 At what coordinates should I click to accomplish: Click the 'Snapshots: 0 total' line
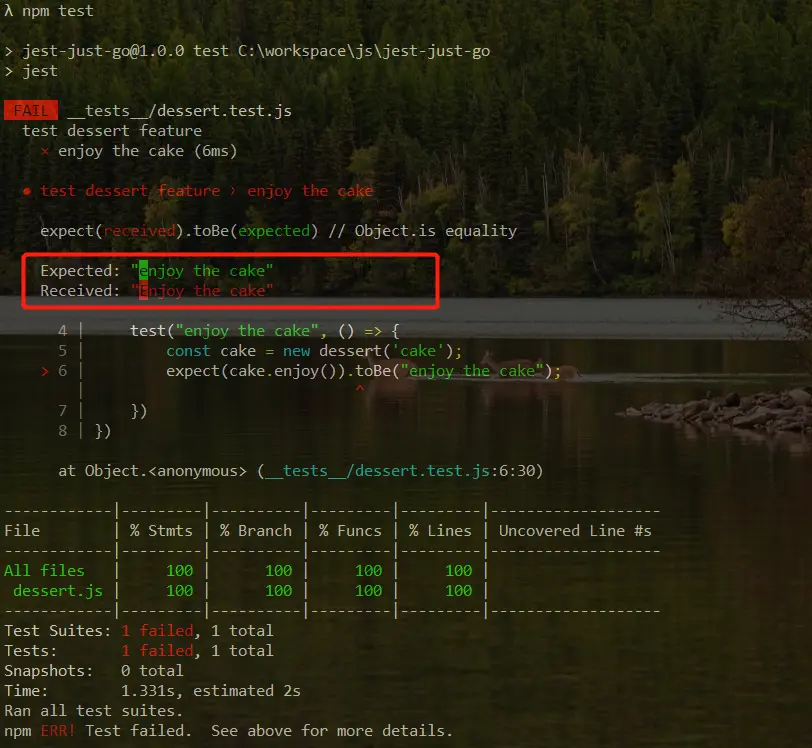(94, 671)
